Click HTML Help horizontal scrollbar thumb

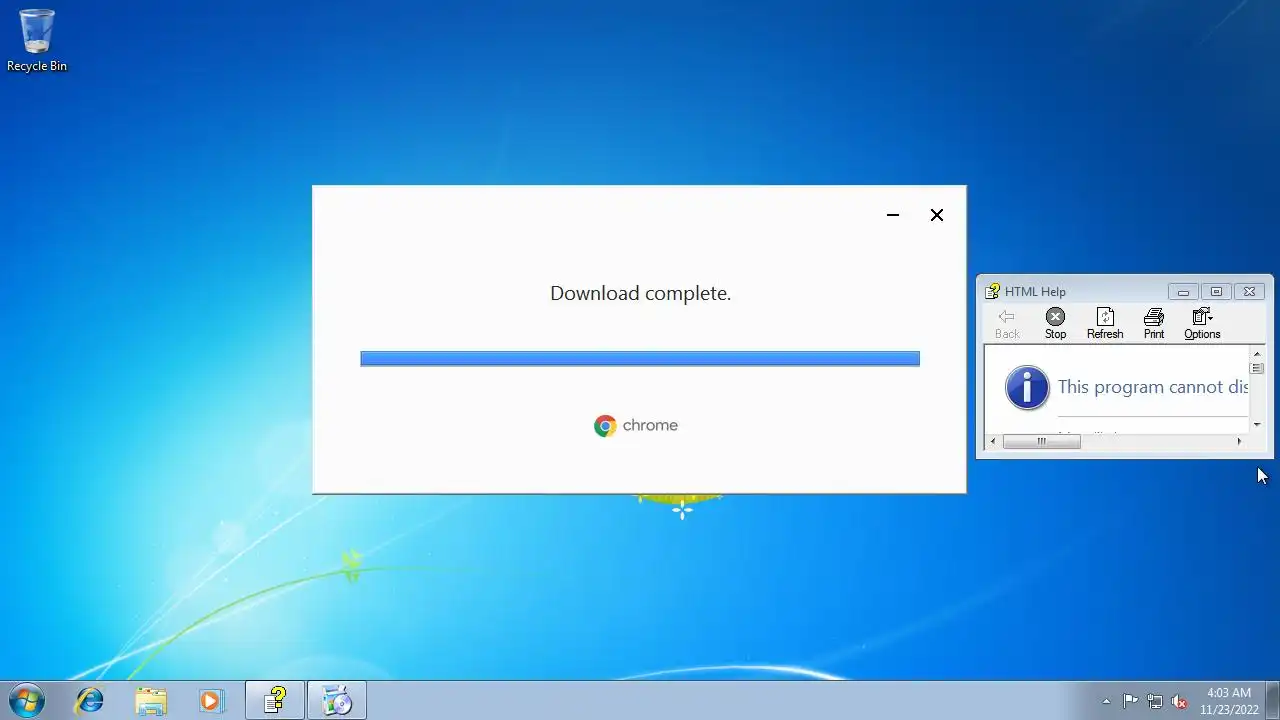click(x=1041, y=441)
